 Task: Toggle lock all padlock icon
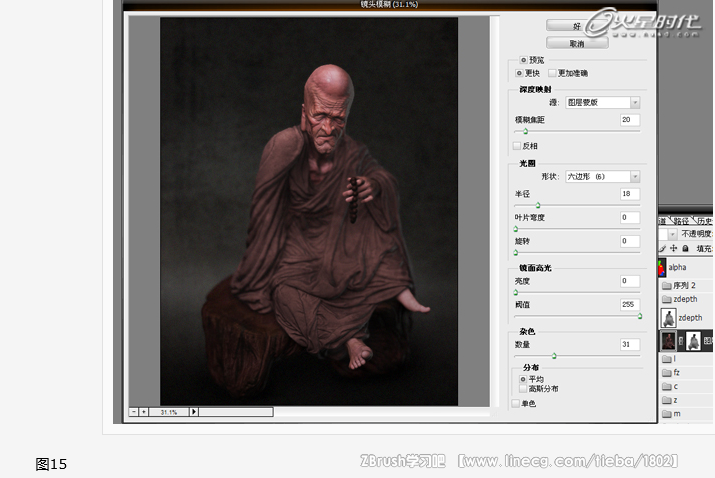click(685, 249)
